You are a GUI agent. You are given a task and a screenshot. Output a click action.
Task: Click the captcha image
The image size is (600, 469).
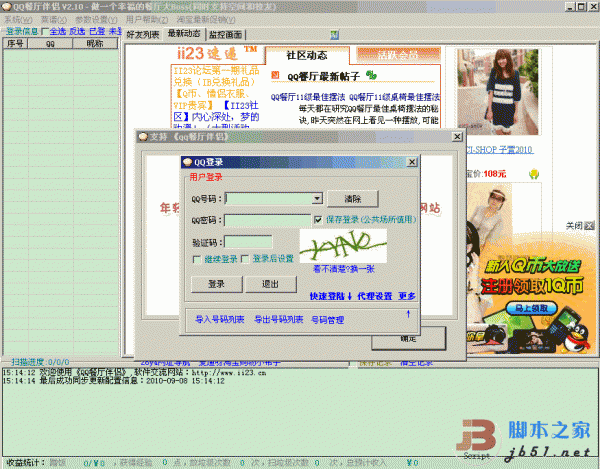[x=343, y=246]
